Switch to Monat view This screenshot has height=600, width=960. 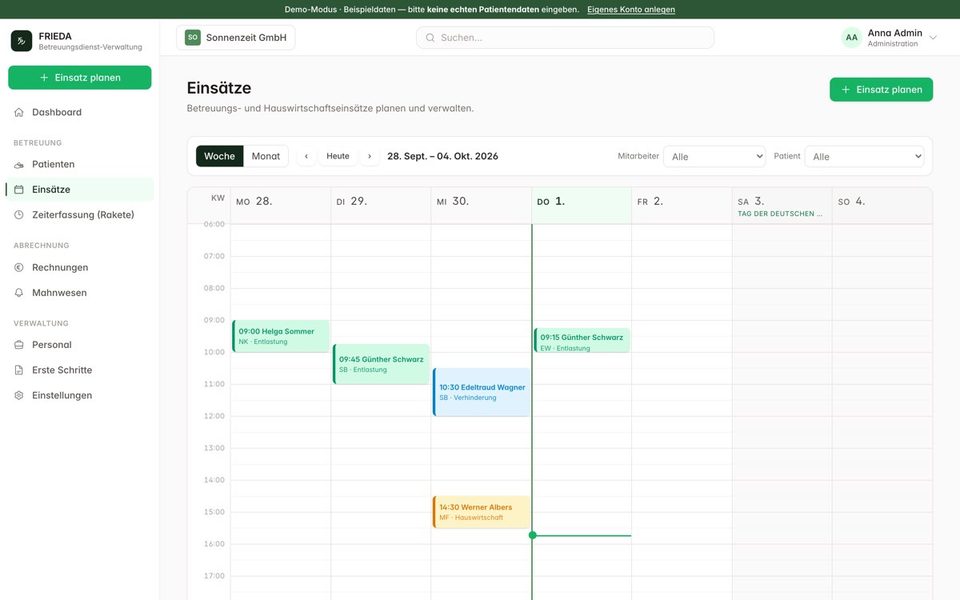tap(266, 156)
